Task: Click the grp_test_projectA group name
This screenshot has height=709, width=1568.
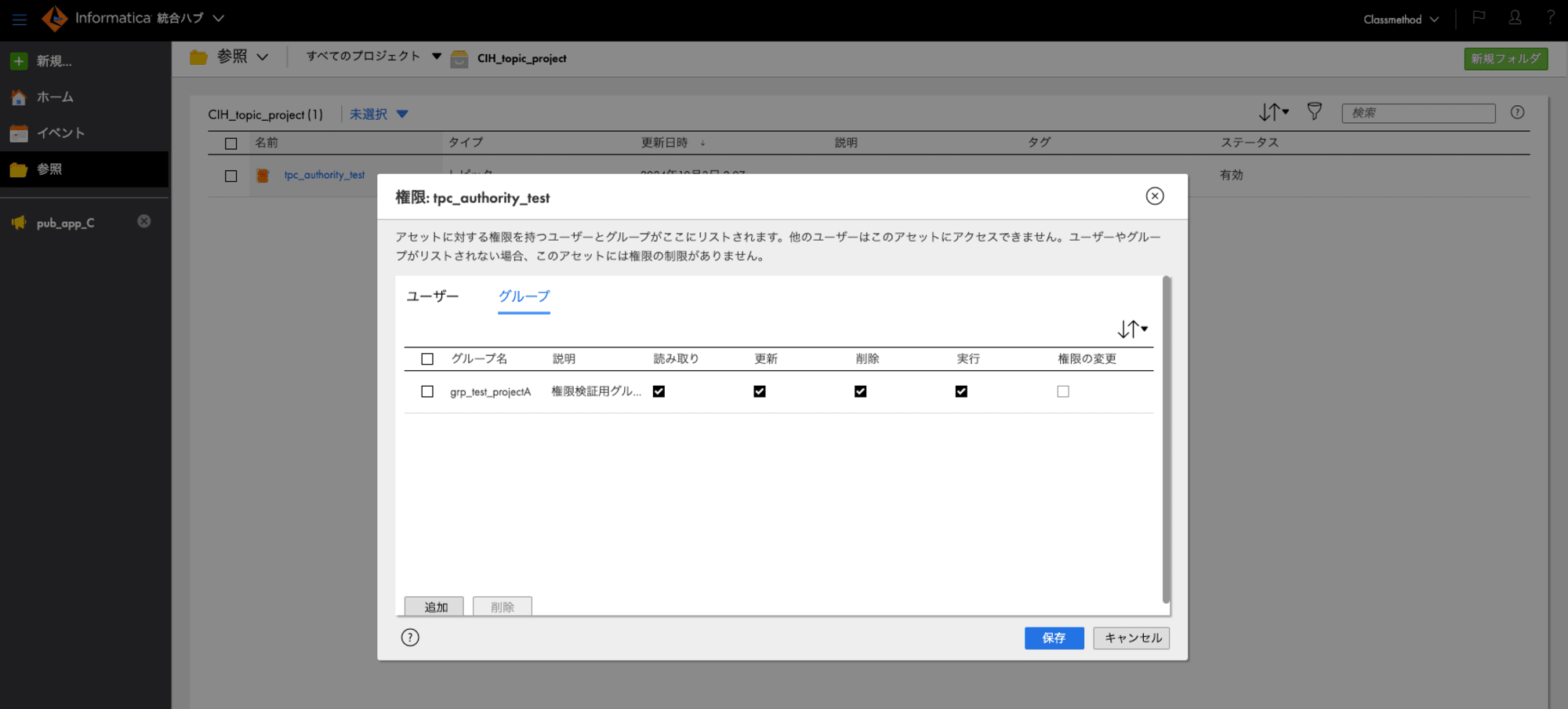Action: (490, 392)
